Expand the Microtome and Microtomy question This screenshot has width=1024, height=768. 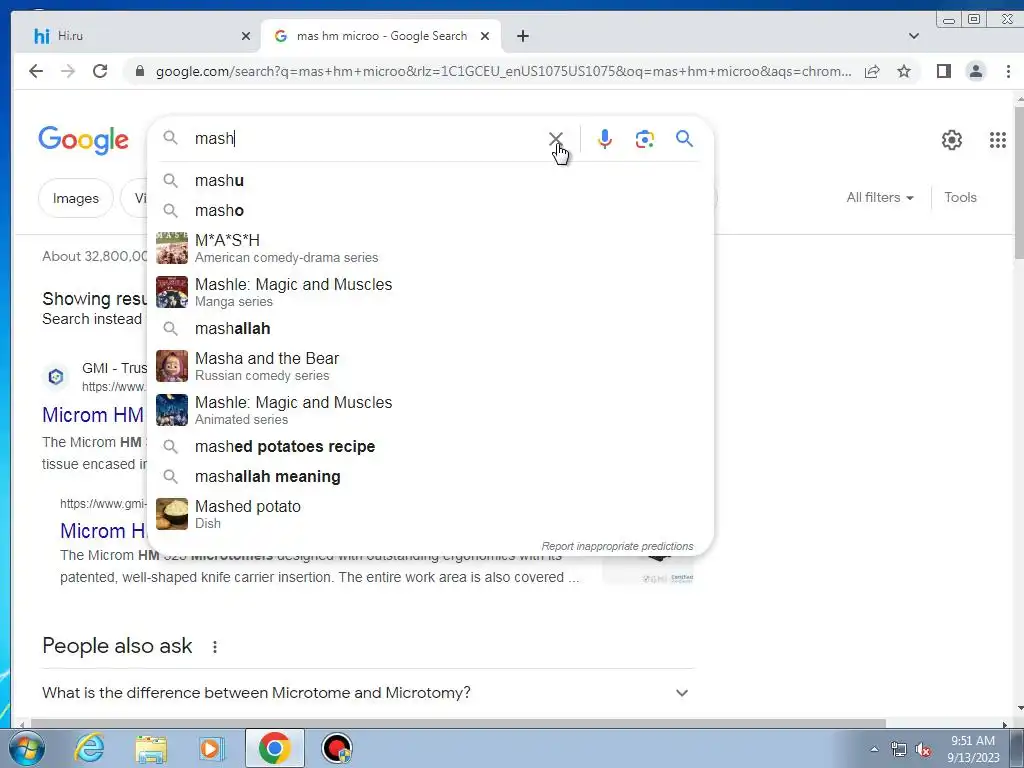coord(368,693)
